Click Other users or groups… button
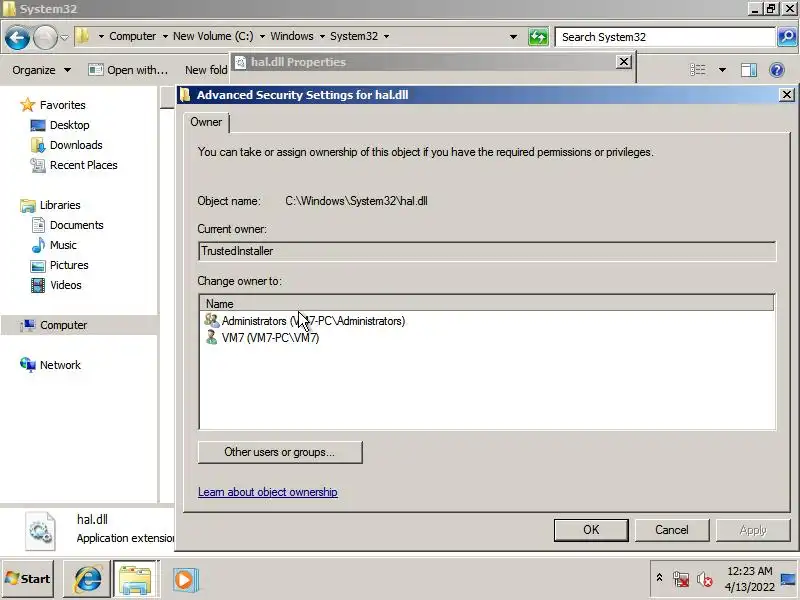Image resolution: width=800 pixels, height=600 pixels. (280, 453)
